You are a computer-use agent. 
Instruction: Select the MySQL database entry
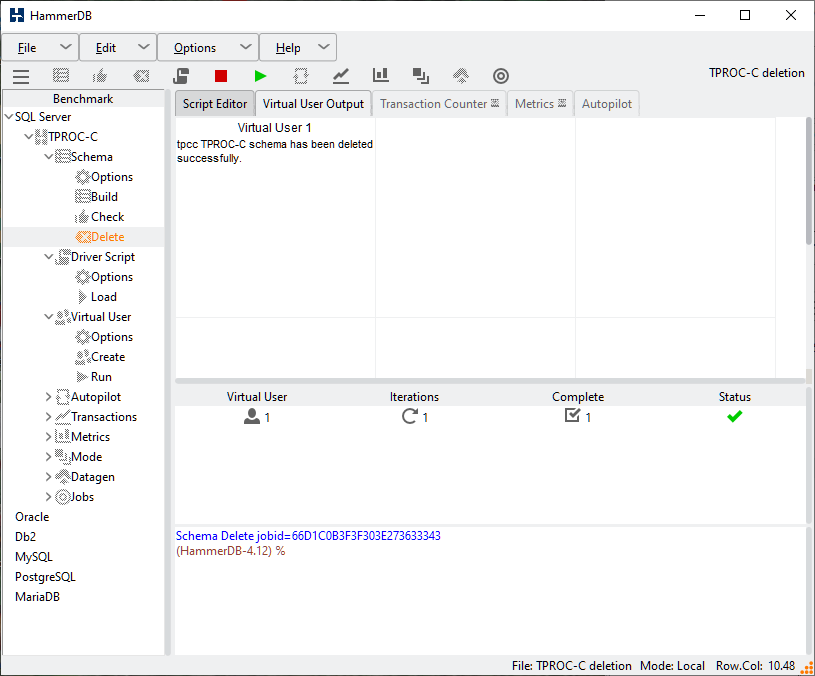(x=34, y=556)
